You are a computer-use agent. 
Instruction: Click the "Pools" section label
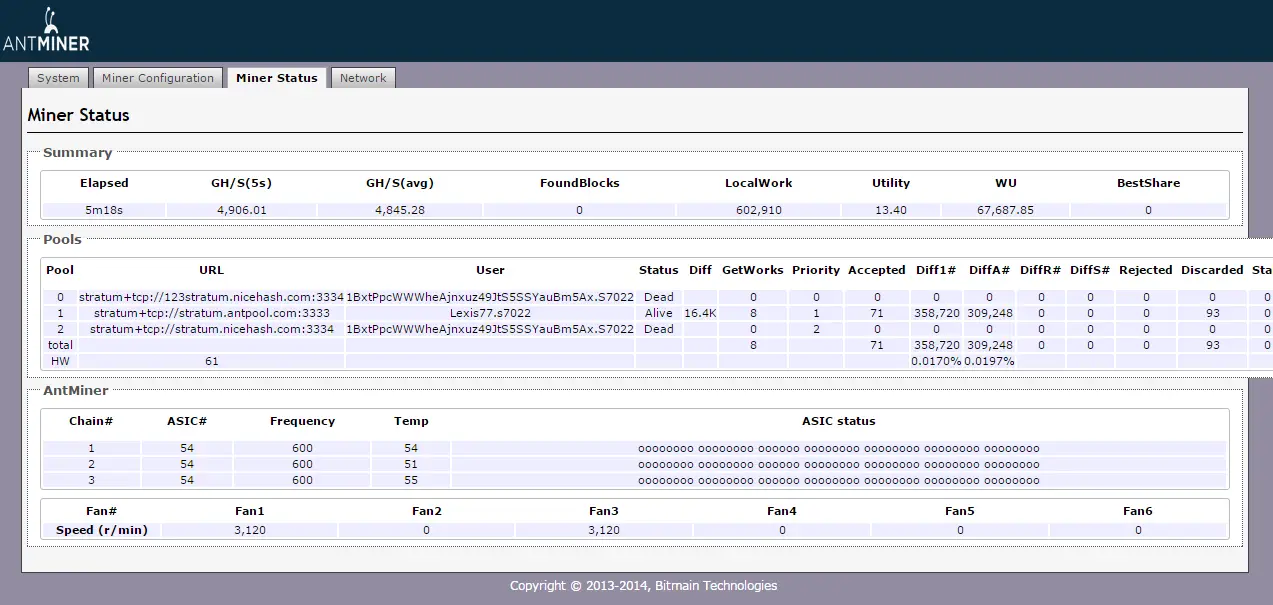click(62, 240)
